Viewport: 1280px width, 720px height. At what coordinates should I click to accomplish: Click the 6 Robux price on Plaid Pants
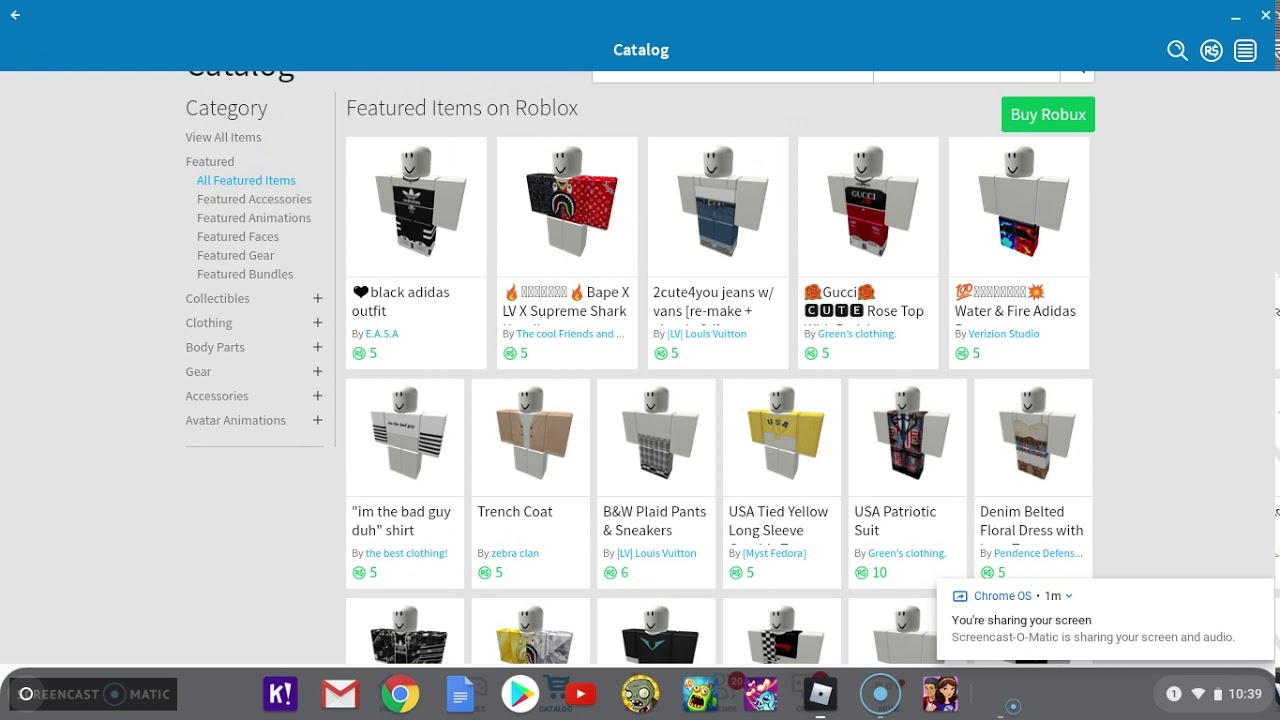click(x=616, y=573)
